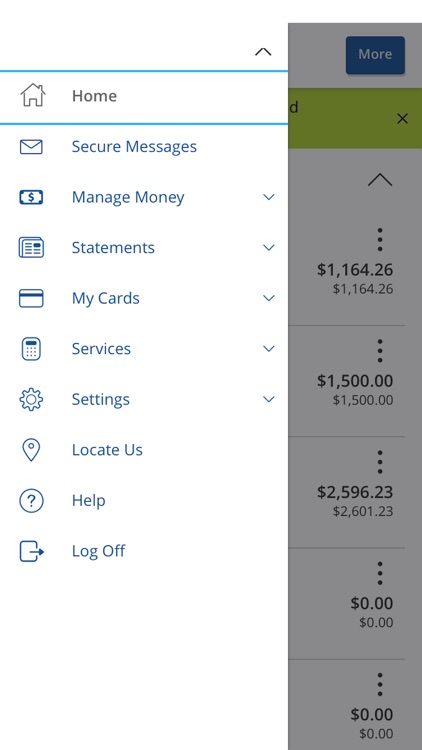
Task: Collapse the side menu with top chevron
Action: point(263,52)
